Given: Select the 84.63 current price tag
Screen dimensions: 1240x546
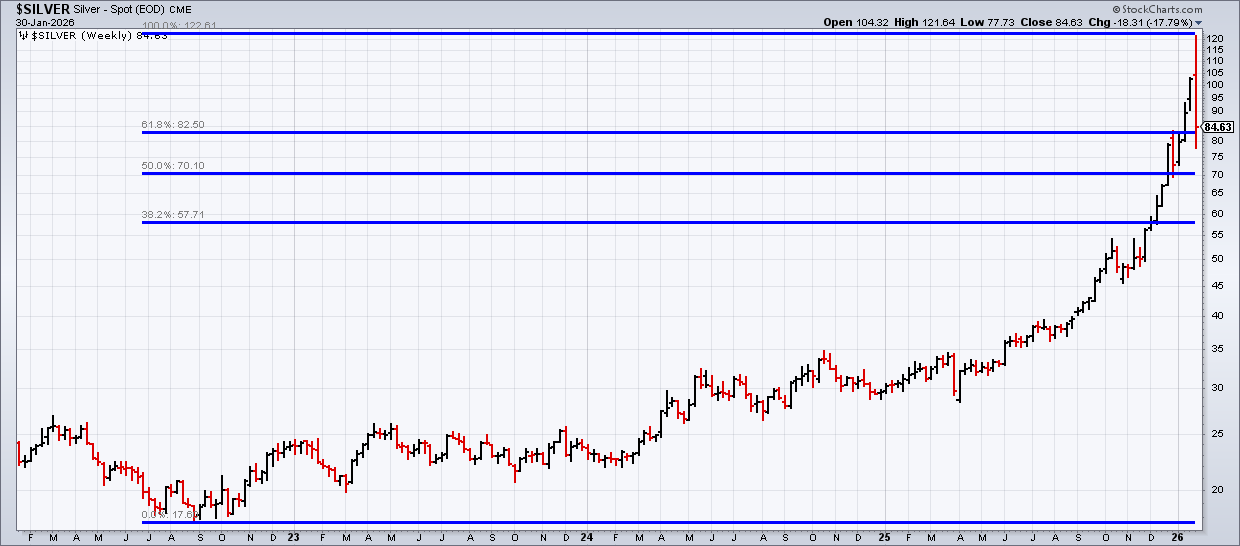Looking at the screenshot, I should (1217, 127).
